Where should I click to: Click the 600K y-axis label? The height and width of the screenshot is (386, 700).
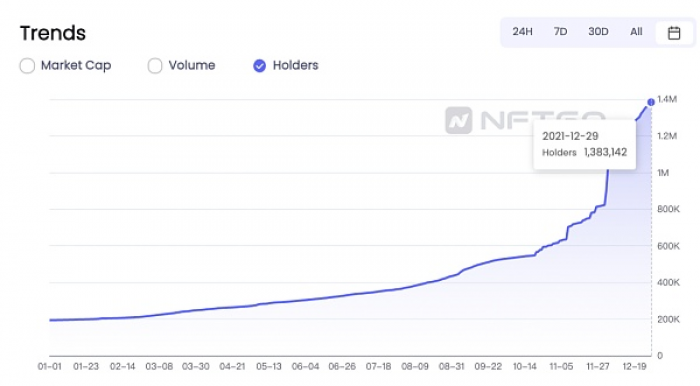pos(668,246)
